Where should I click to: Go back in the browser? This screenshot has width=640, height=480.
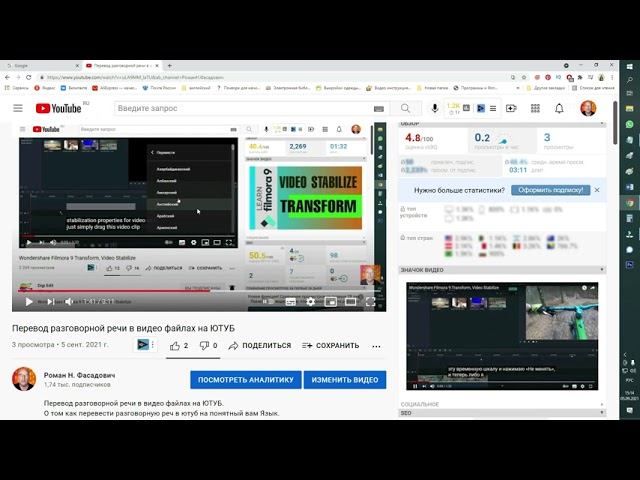pos(7,77)
